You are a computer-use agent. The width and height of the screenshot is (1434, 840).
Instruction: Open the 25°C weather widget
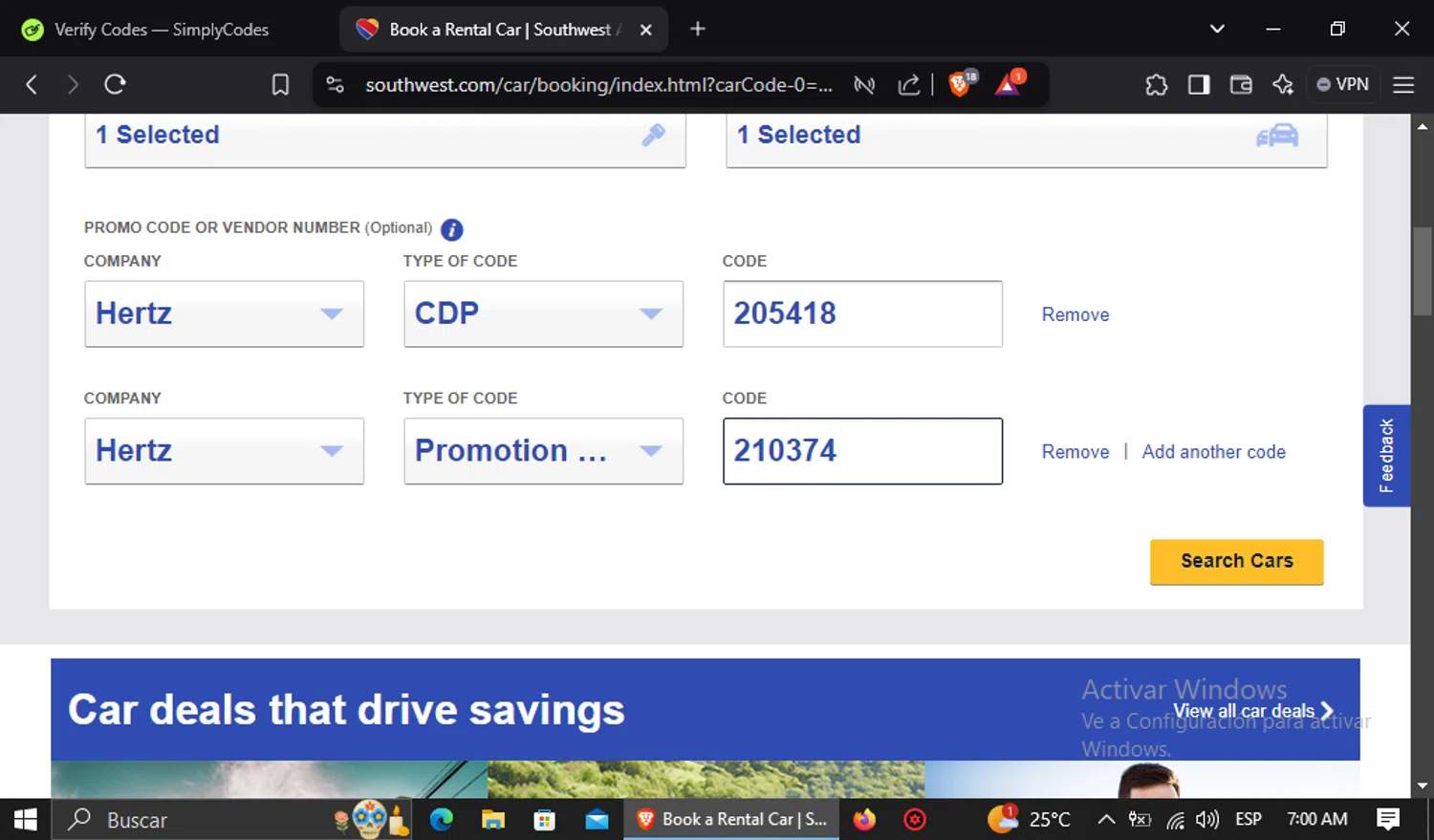[x=1030, y=820]
